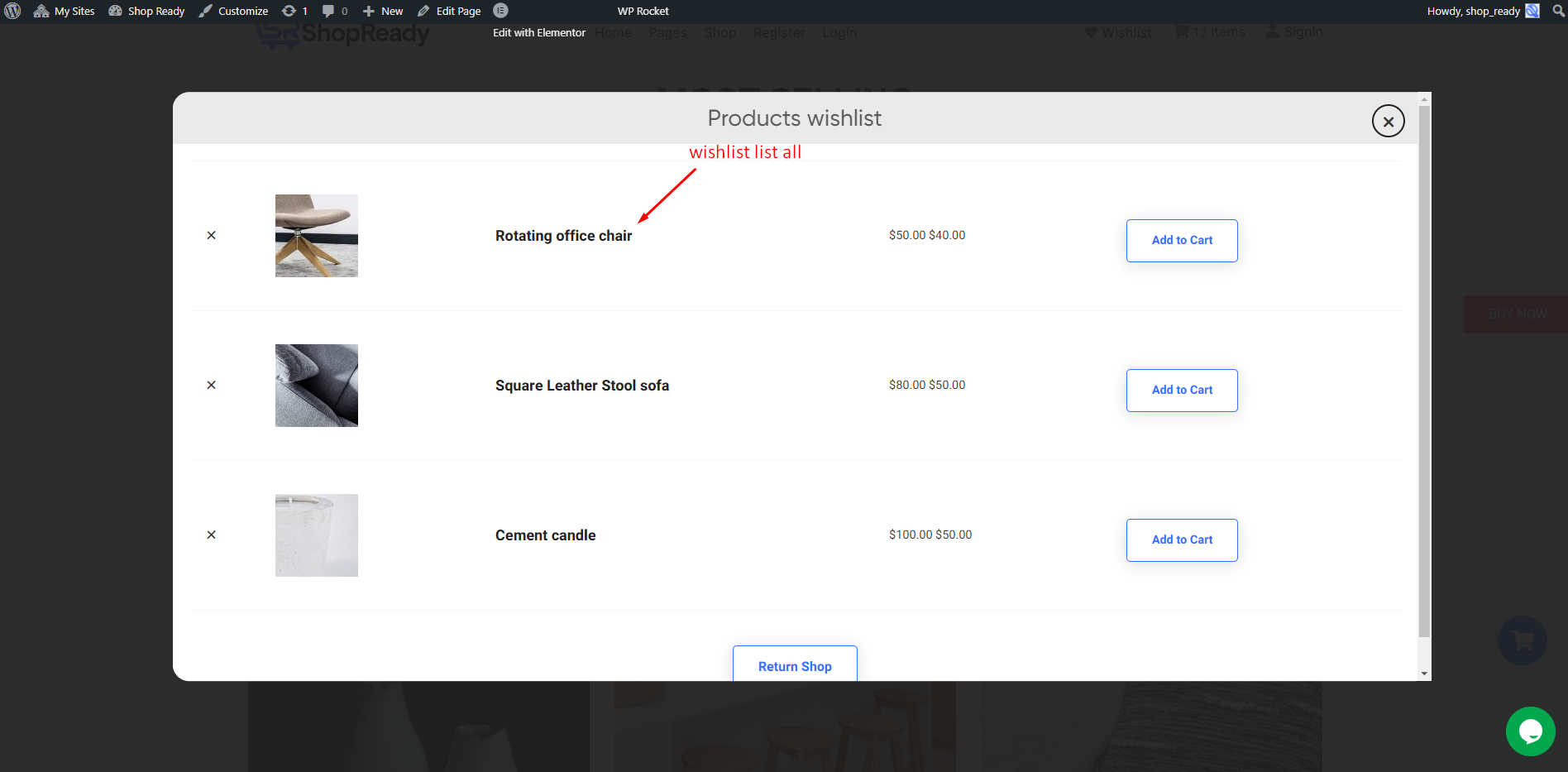Open the WP Rocket menu
Viewport: 1568px width, 772px height.
click(x=643, y=11)
